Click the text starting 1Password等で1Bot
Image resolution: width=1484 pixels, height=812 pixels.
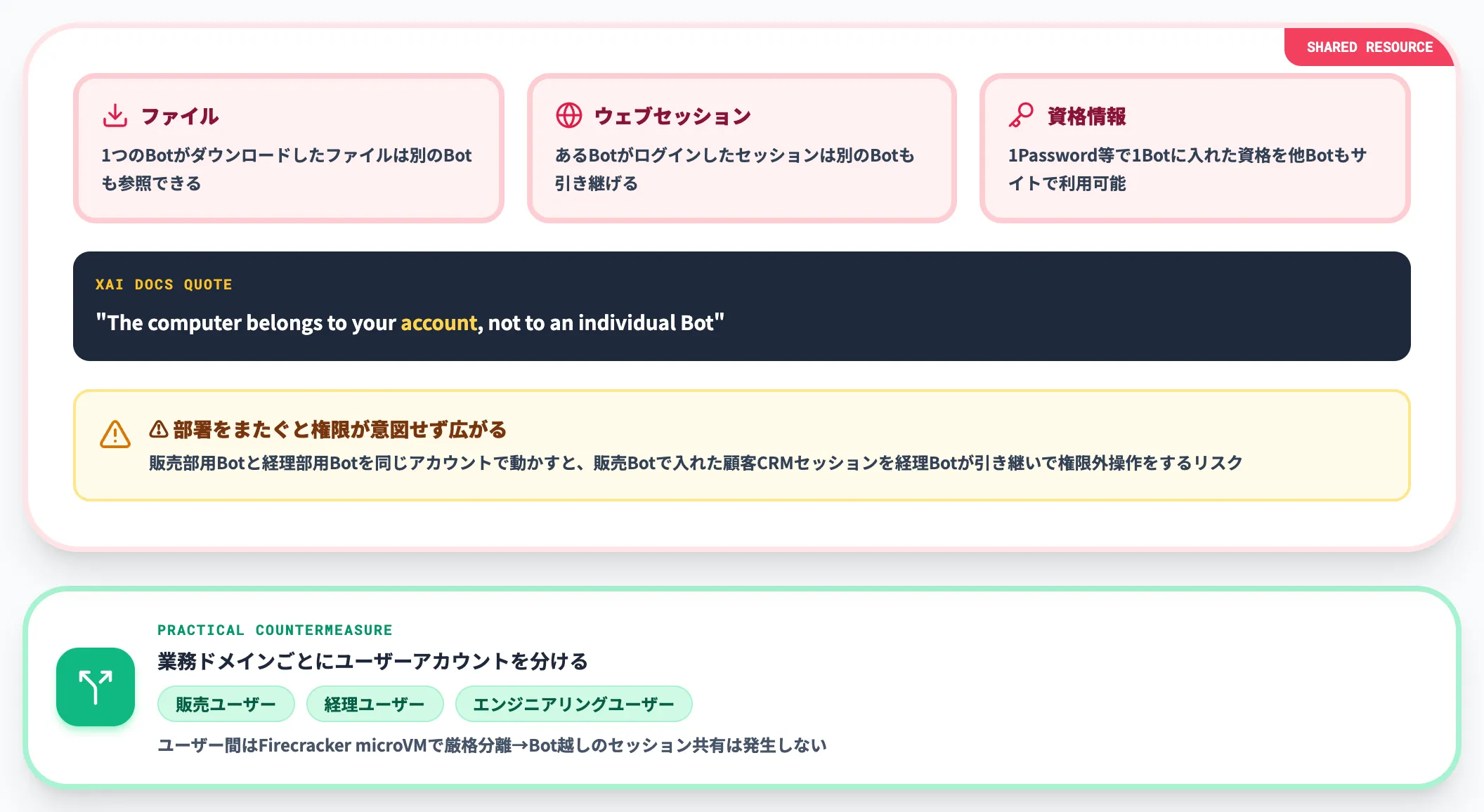(x=1187, y=169)
